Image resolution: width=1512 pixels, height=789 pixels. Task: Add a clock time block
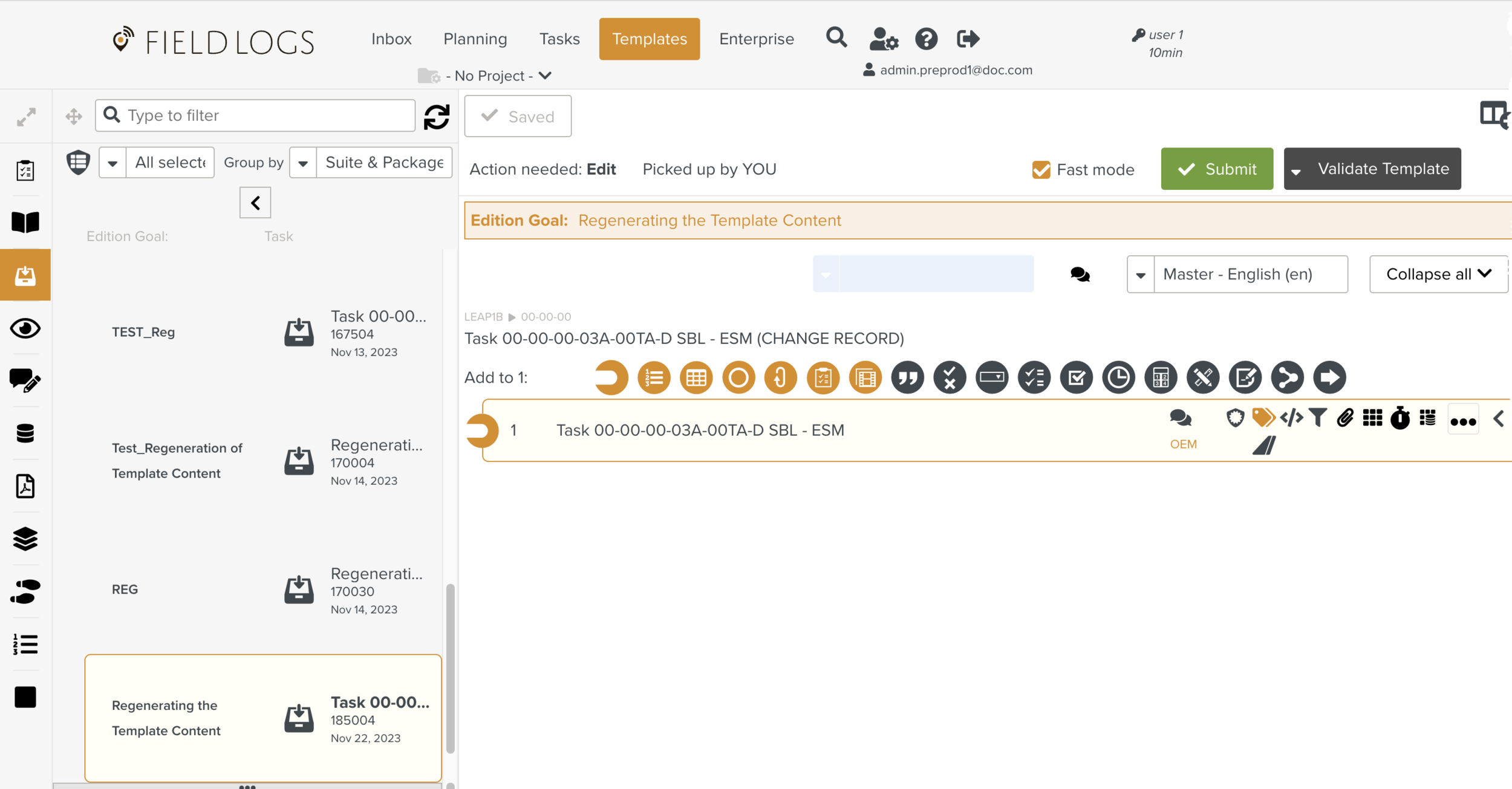click(1118, 378)
